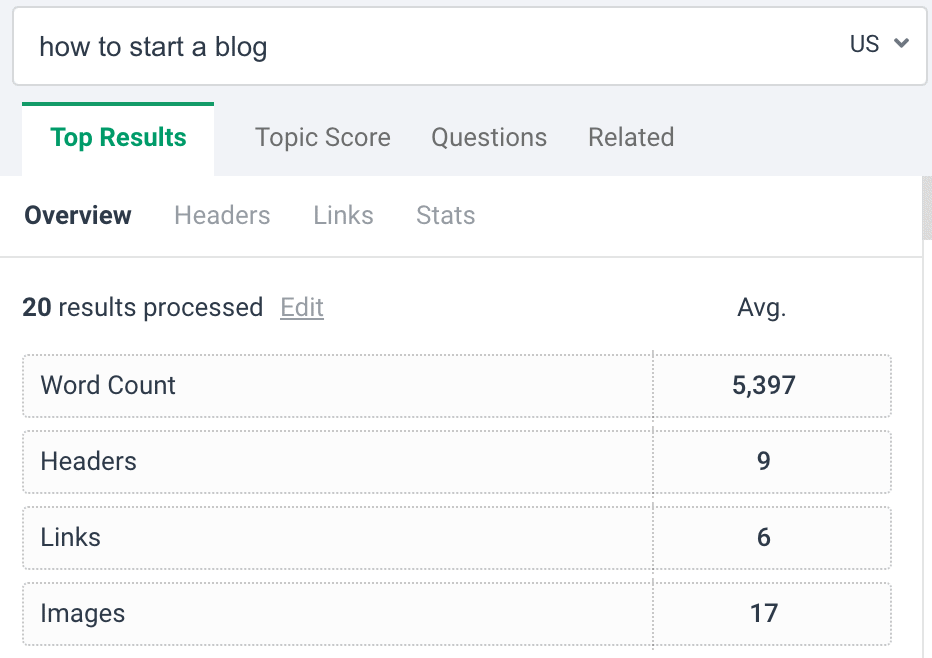Image resolution: width=932 pixels, height=658 pixels.
Task: Click the average images value 17
Action: (764, 613)
